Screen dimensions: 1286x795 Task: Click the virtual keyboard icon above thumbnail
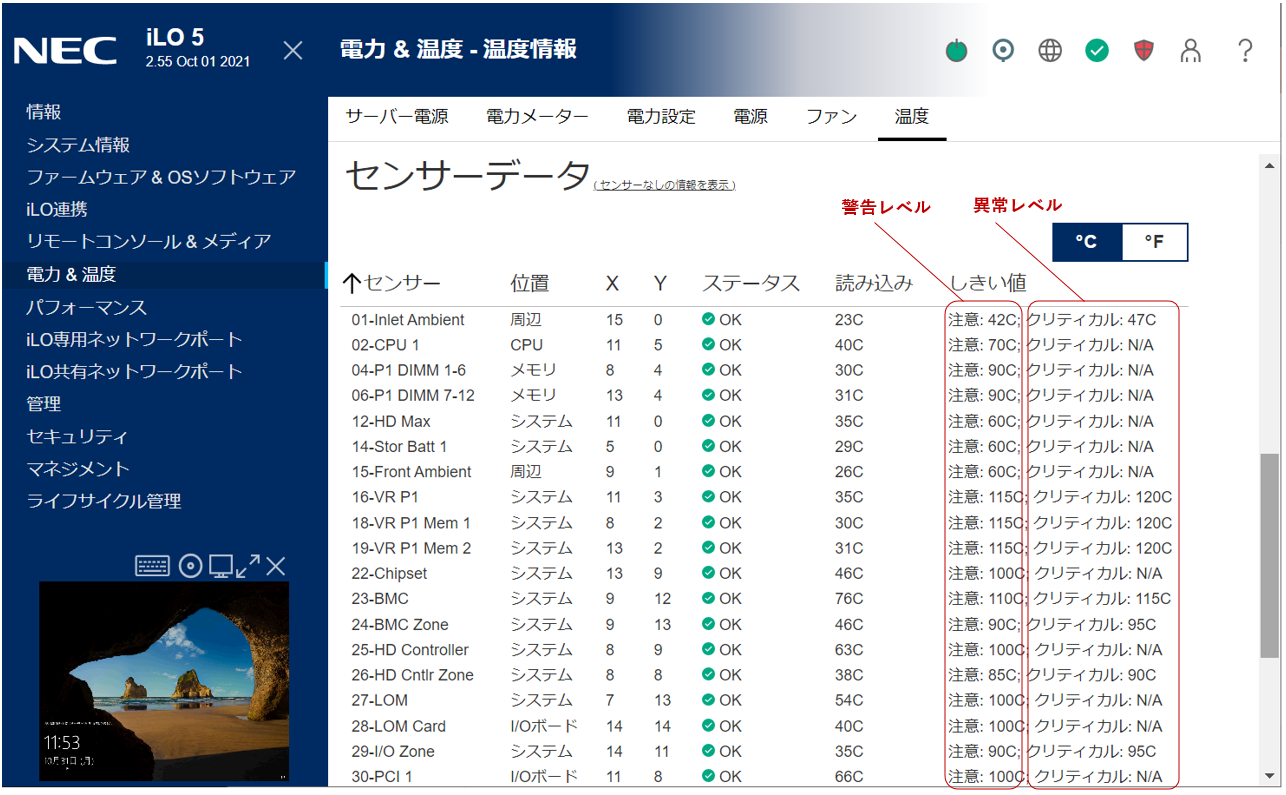tap(153, 566)
